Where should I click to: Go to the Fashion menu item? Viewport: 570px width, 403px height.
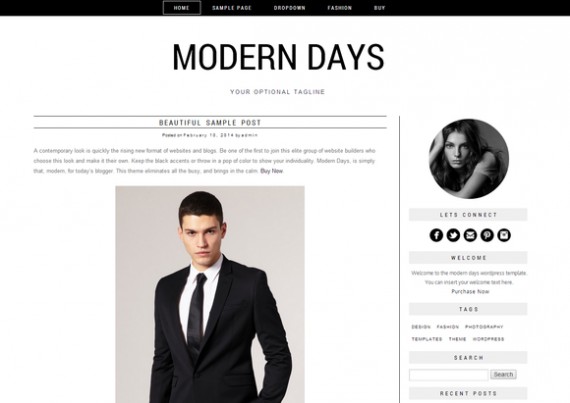click(340, 8)
